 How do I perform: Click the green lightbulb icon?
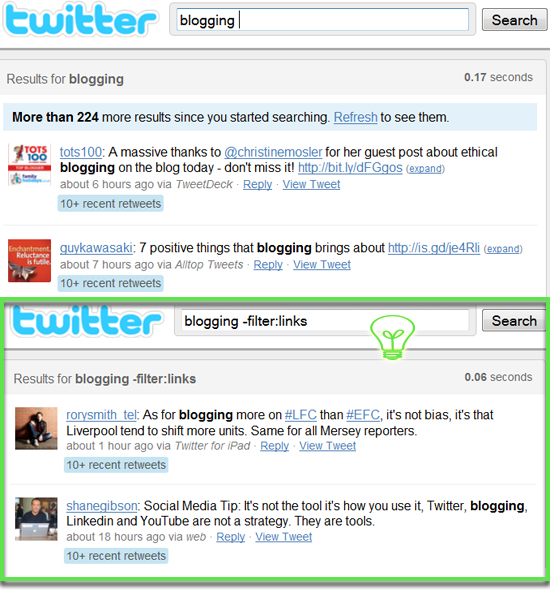pos(392,338)
